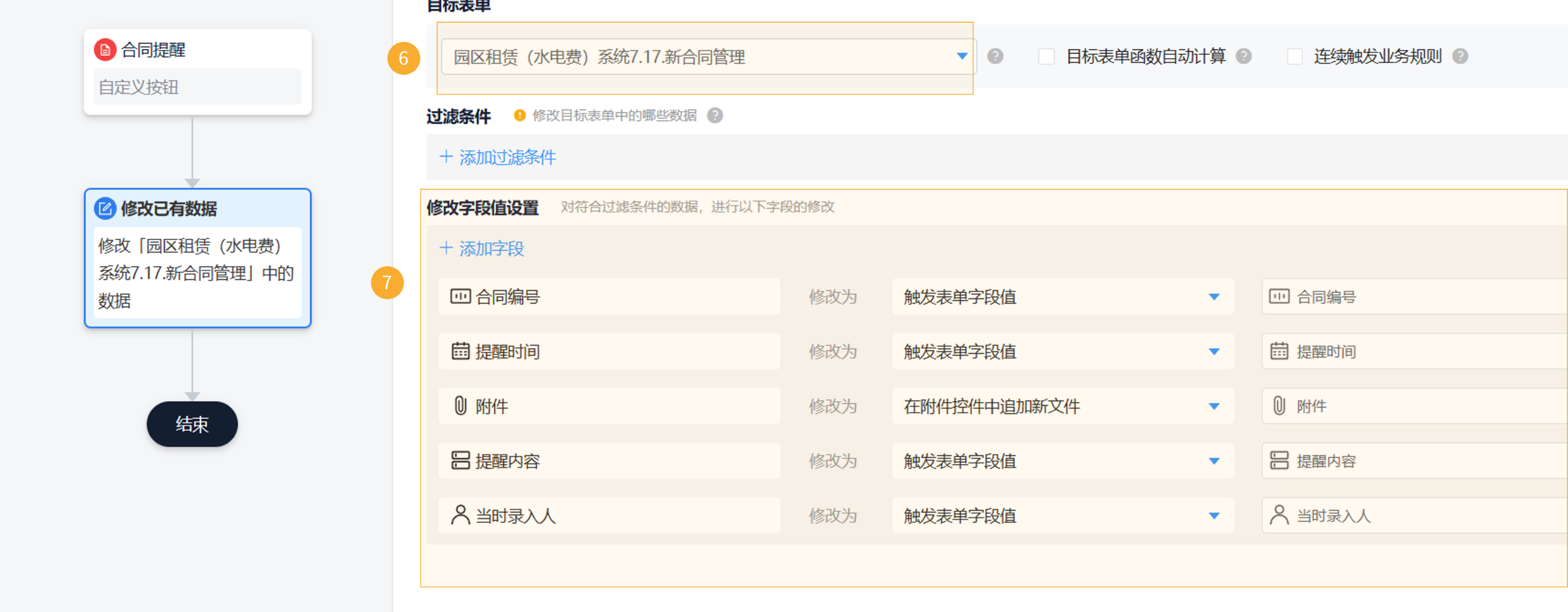
Task: Click person icon in left 当时录入人 field
Action: click(x=460, y=515)
